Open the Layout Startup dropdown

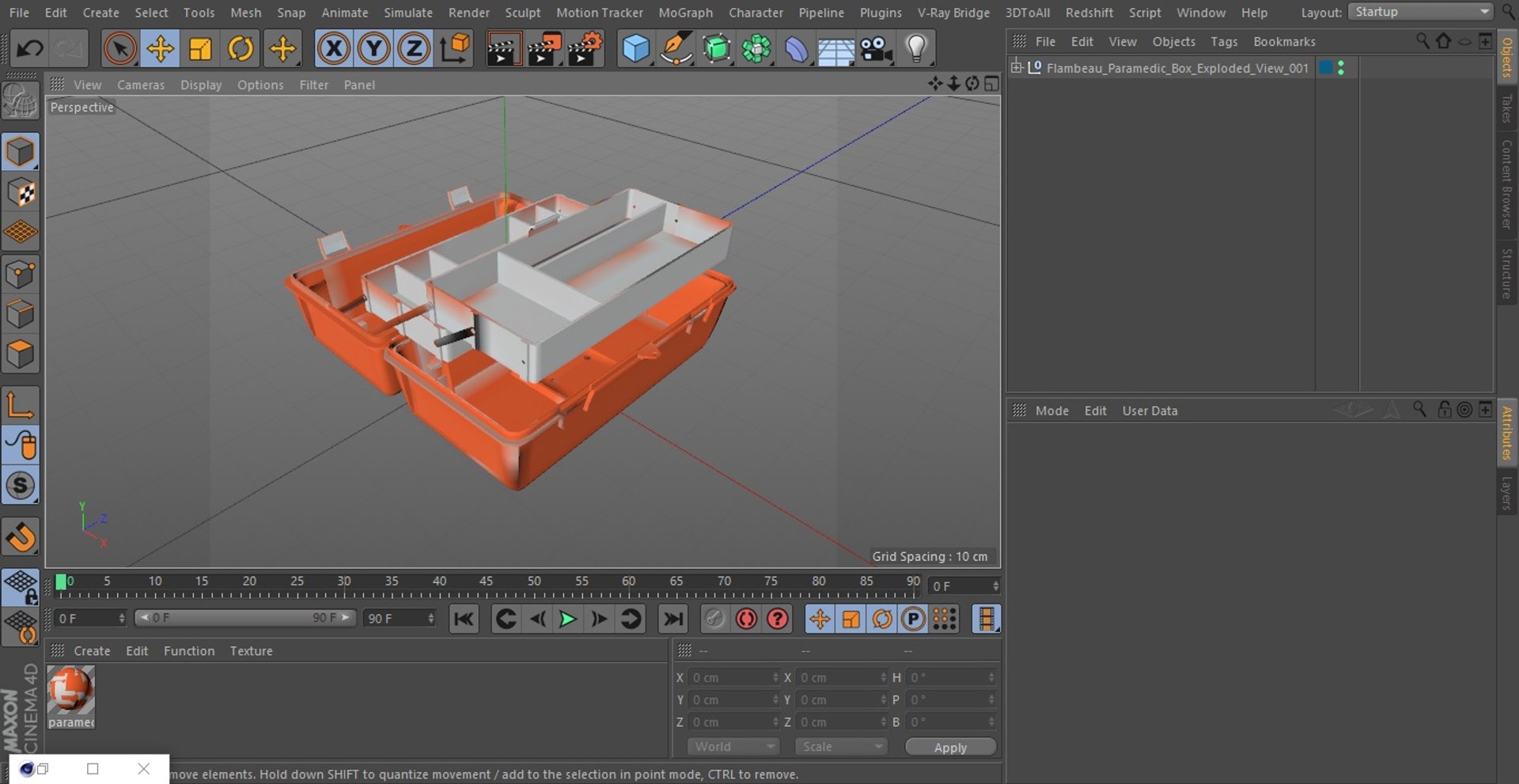[1421, 12]
